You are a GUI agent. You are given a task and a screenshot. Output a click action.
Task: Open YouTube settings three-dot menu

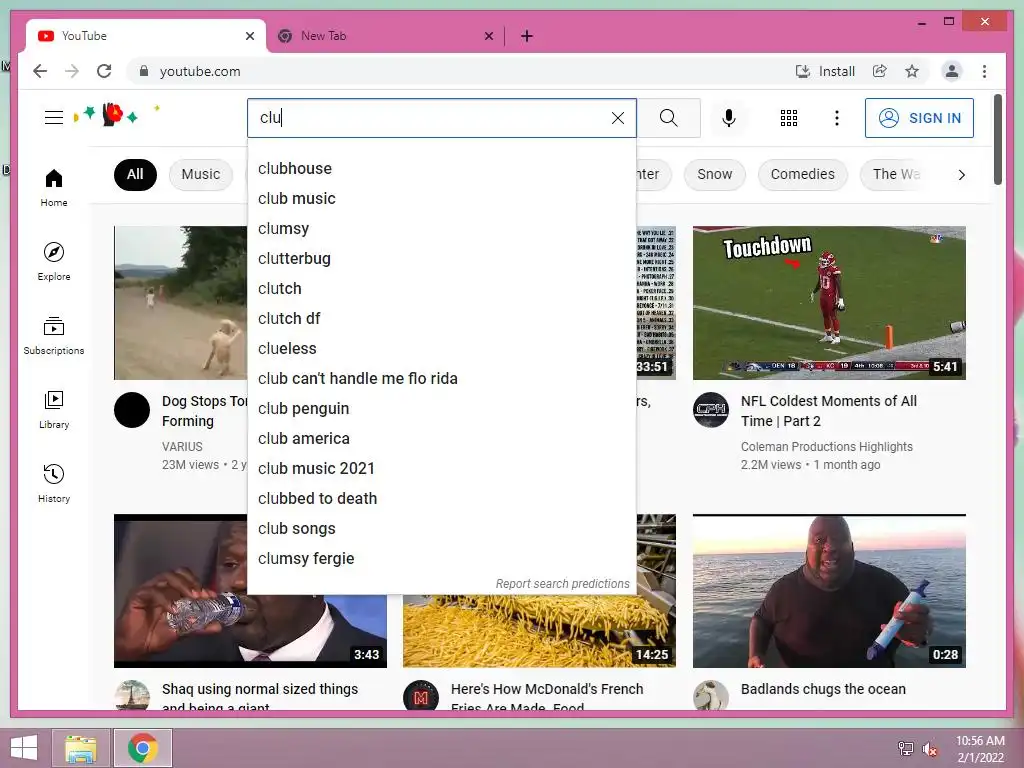[x=837, y=118]
